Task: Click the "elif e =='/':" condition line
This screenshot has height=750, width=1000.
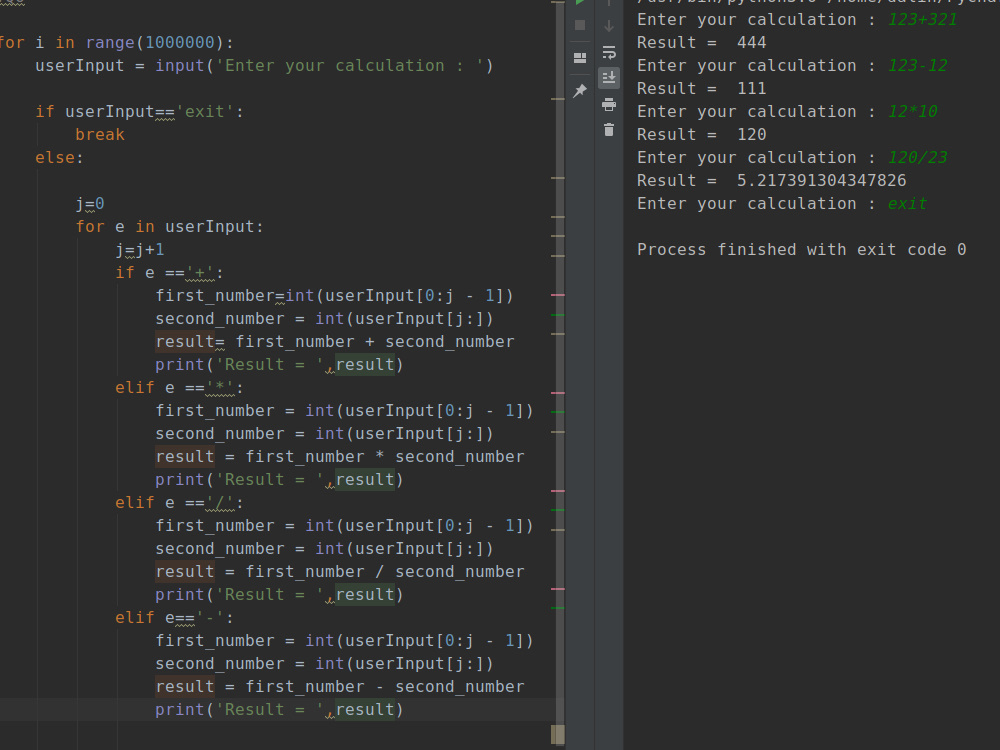Action: 179,503
